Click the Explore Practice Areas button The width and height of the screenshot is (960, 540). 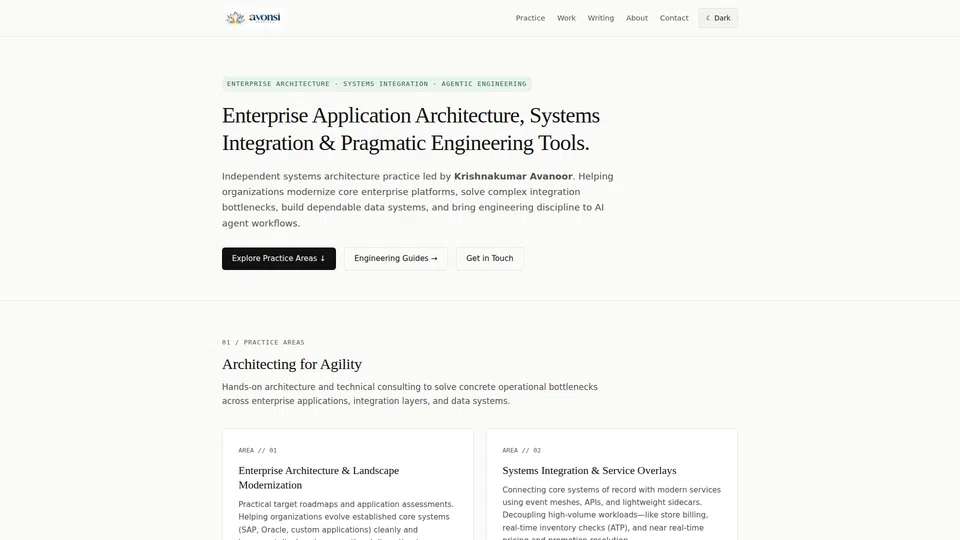[x=279, y=258]
